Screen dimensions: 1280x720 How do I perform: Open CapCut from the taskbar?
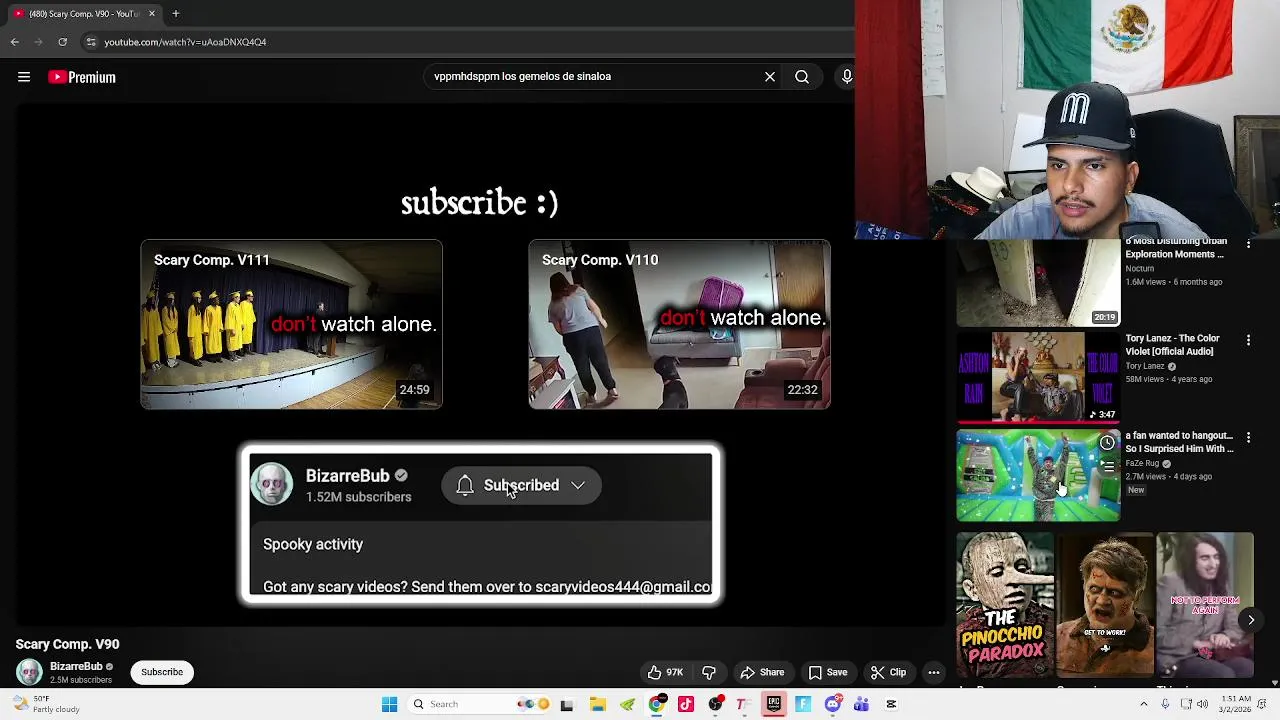tap(891, 704)
